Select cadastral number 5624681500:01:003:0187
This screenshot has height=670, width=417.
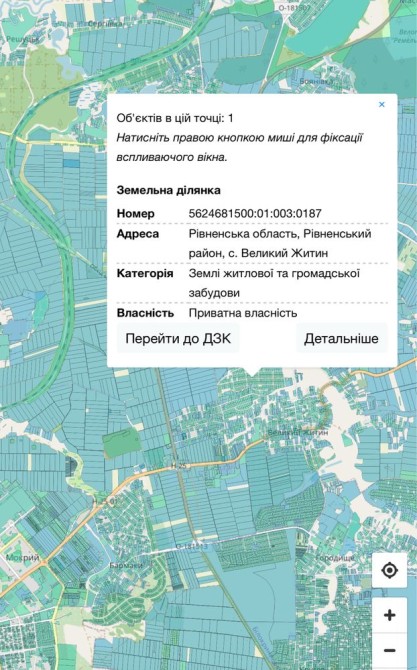pos(255,213)
